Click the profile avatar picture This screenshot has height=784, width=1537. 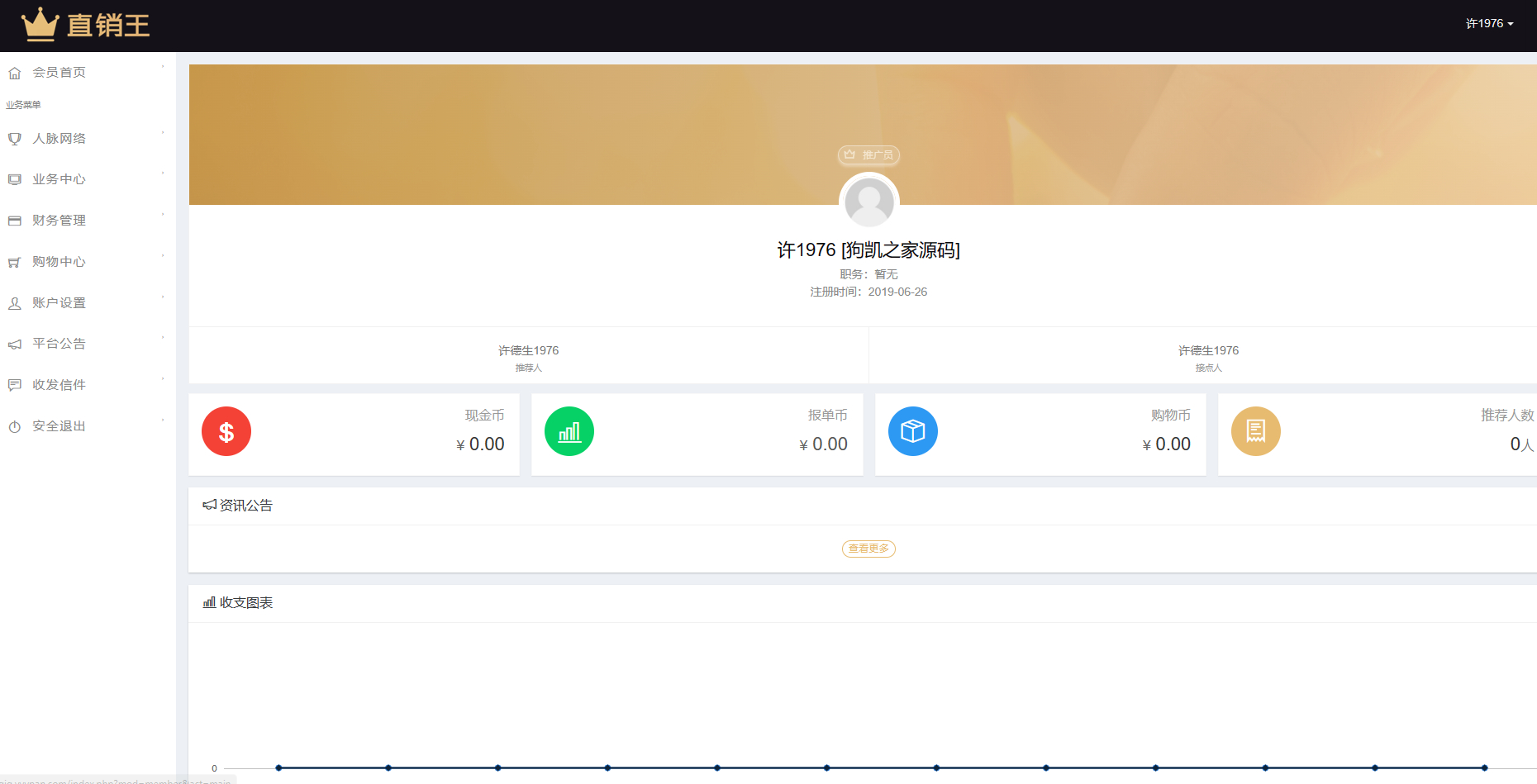869,202
